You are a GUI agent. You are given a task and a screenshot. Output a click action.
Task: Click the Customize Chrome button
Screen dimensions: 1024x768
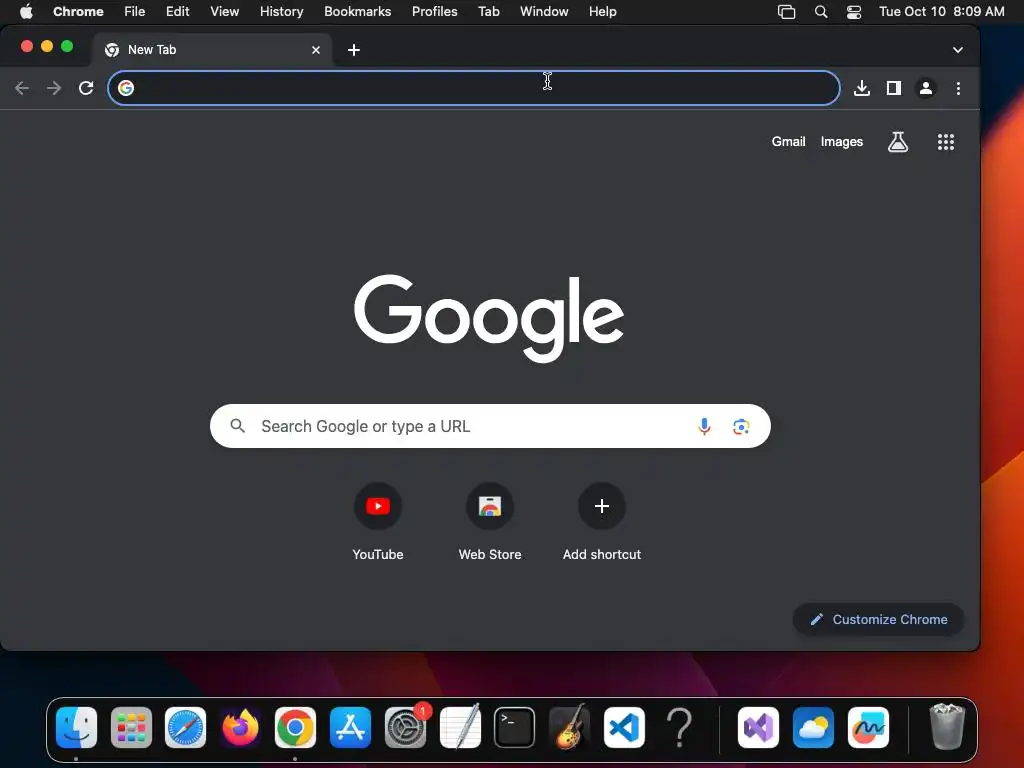878,619
